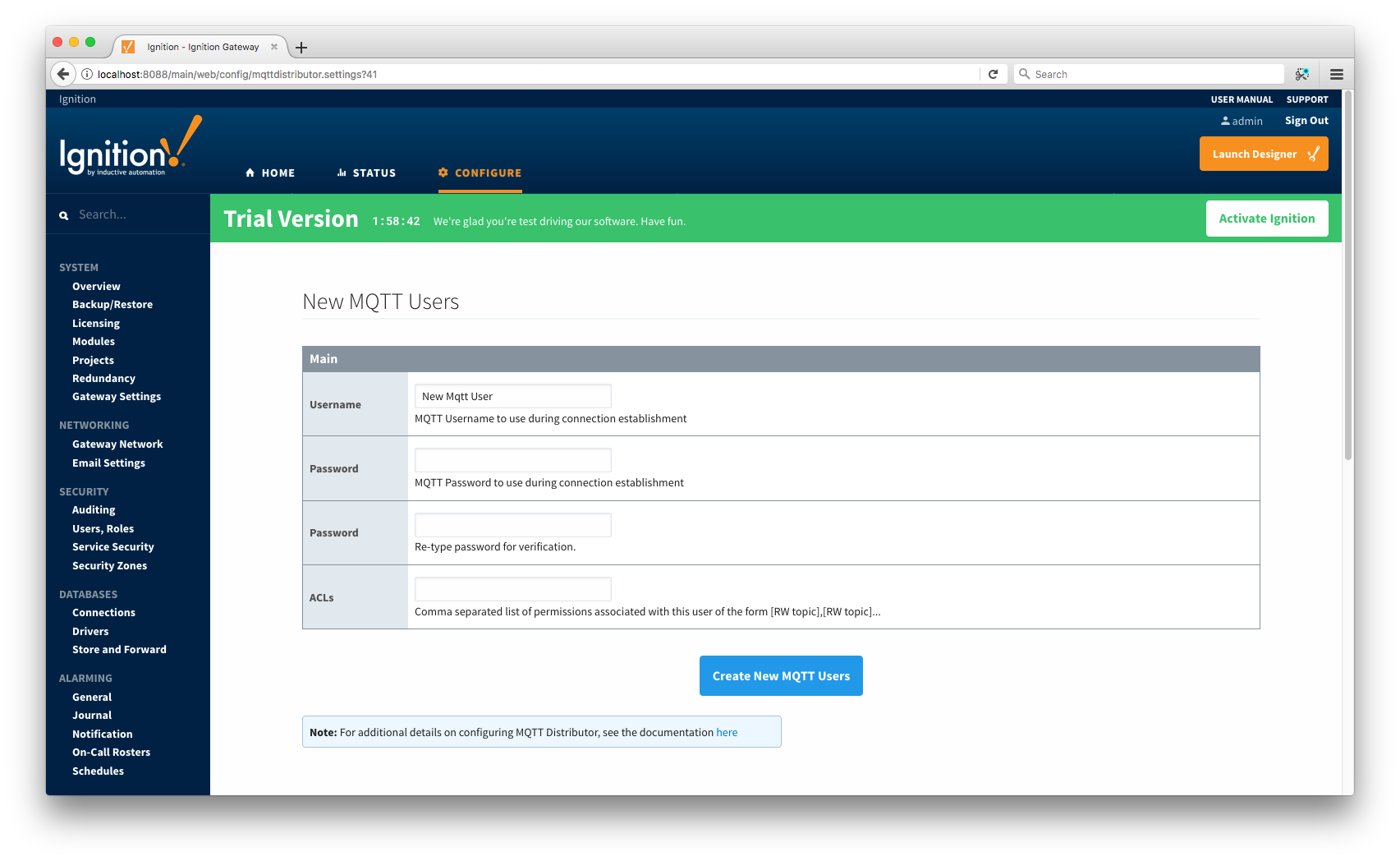The width and height of the screenshot is (1400, 861).
Task: Open Notification in sidebar
Action: (102, 734)
